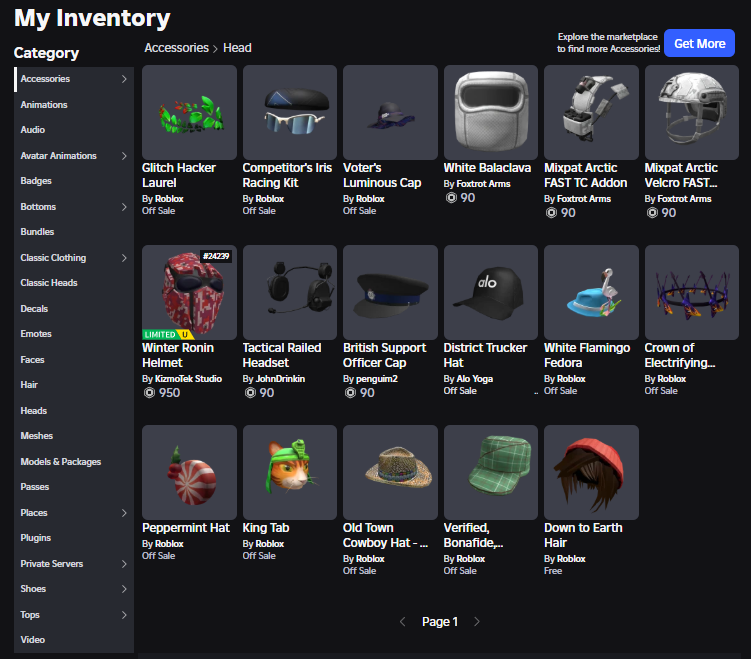Click the Crown of Electrifying item image
The height and width of the screenshot is (659, 751).
(x=692, y=293)
